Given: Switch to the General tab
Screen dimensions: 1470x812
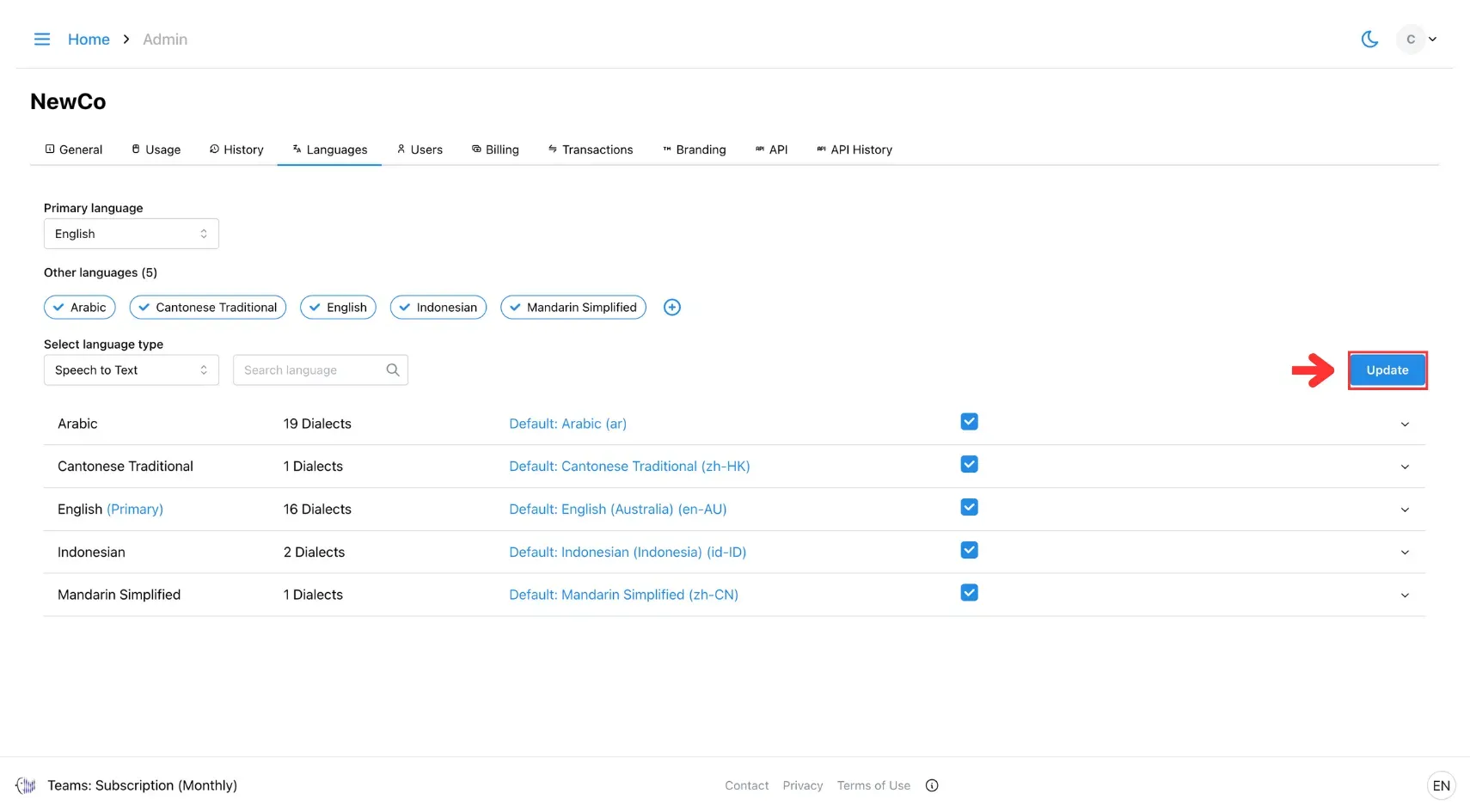Looking at the screenshot, I should (74, 150).
